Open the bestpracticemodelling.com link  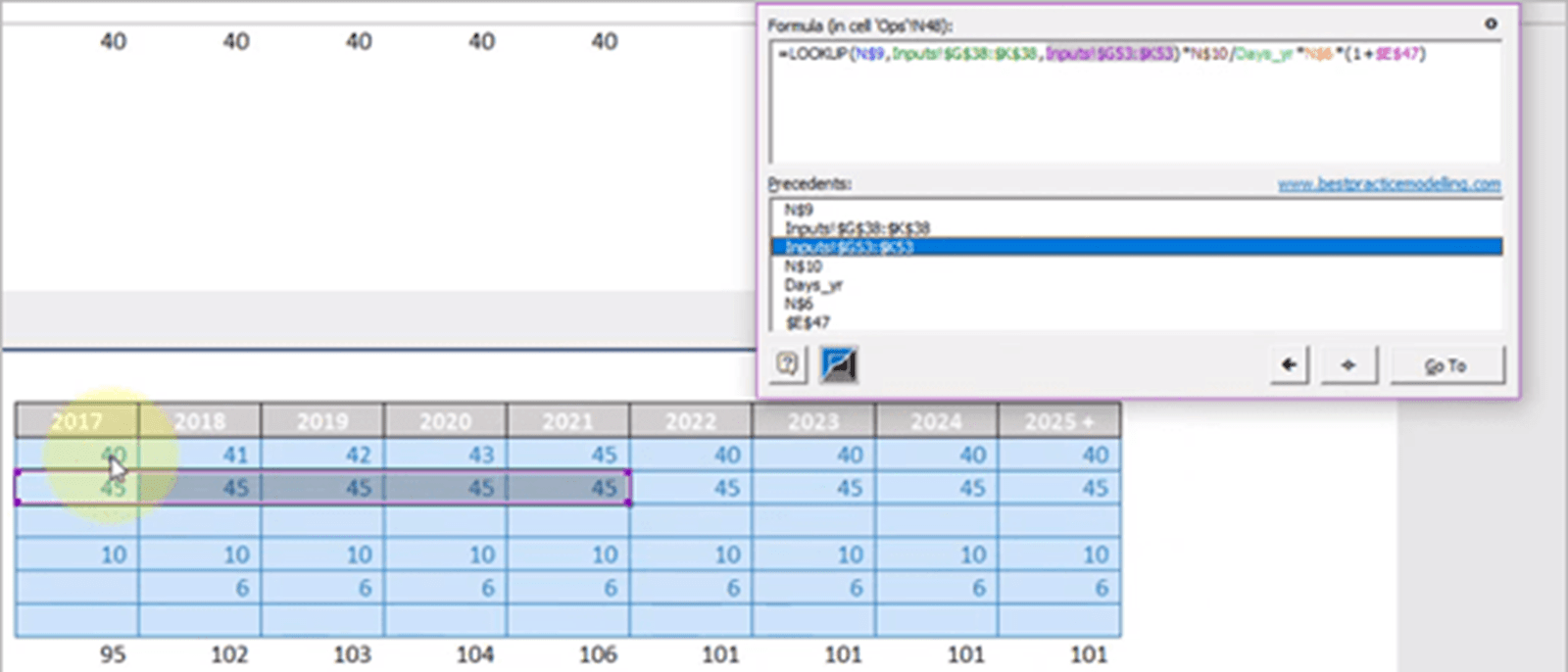1389,184
